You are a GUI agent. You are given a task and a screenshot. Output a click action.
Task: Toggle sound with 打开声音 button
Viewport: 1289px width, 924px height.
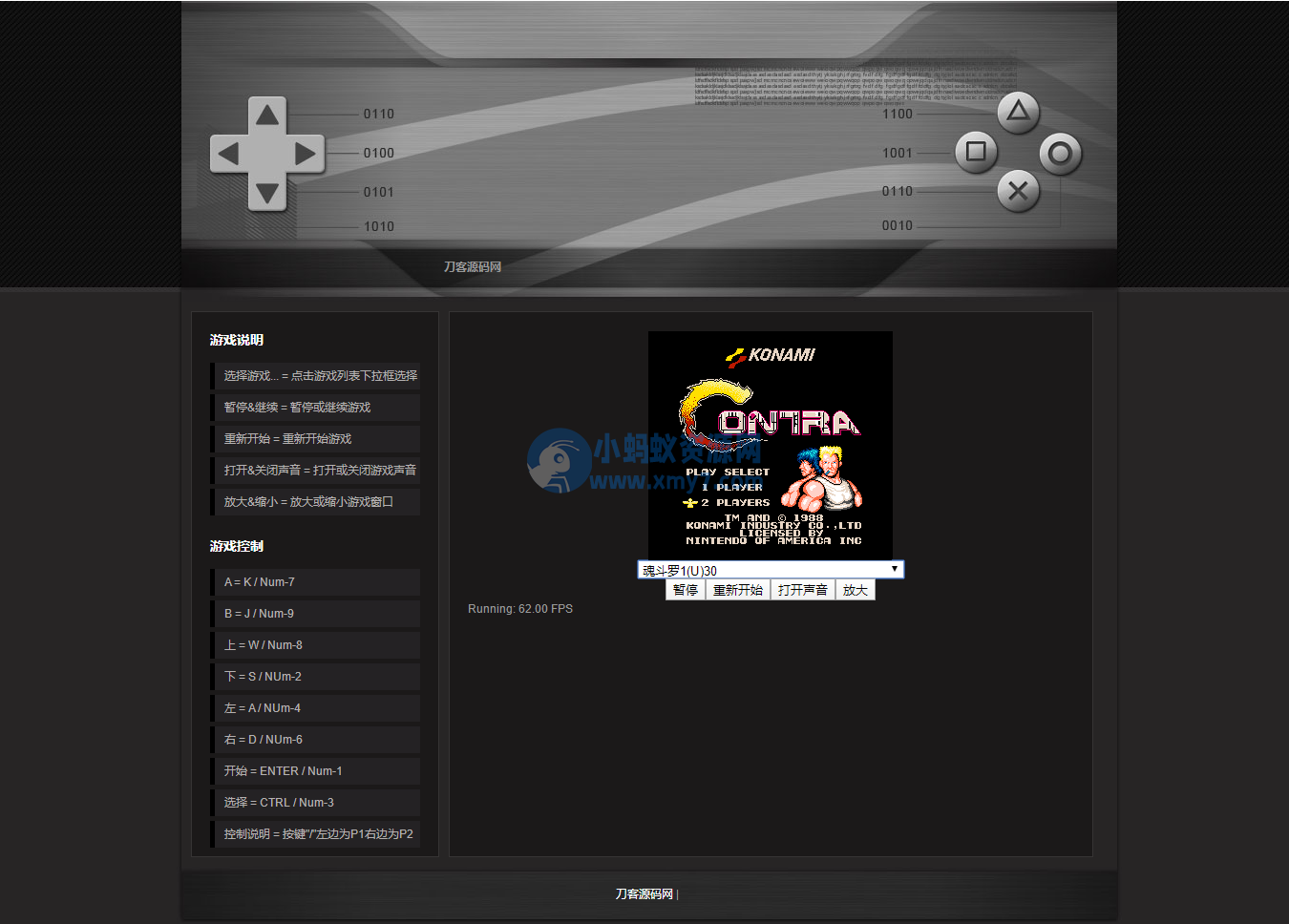click(x=802, y=590)
